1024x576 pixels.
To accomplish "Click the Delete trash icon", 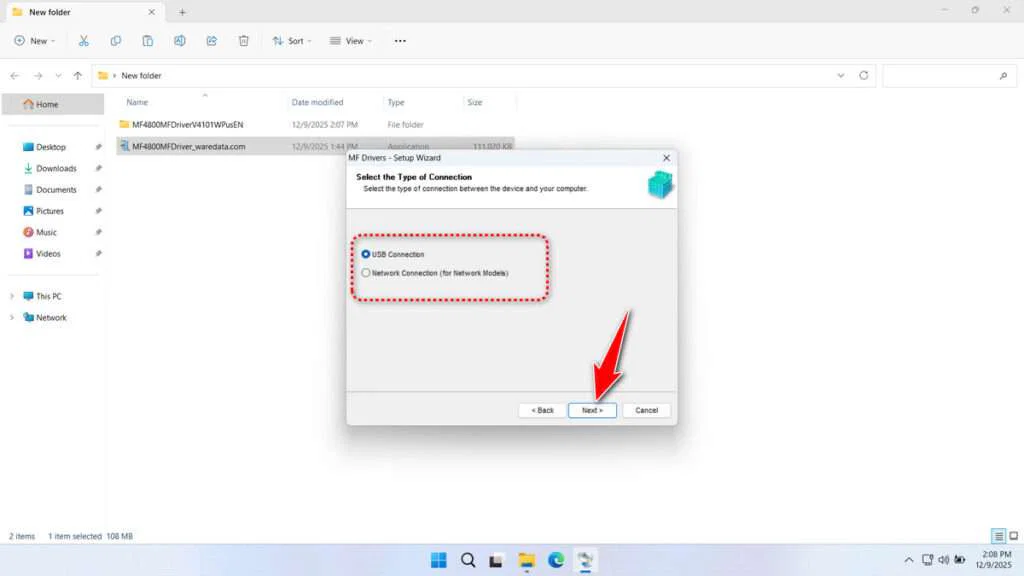I will tap(243, 40).
